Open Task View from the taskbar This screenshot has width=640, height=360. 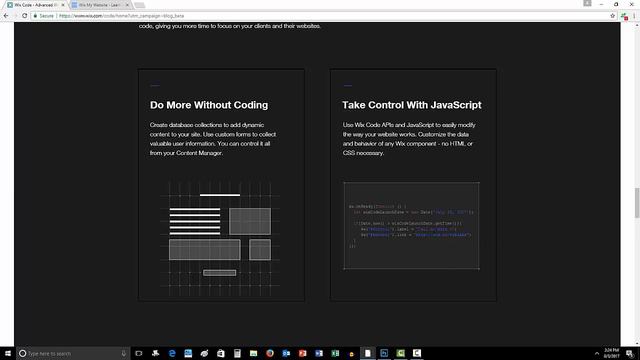(x=139, y=353)
